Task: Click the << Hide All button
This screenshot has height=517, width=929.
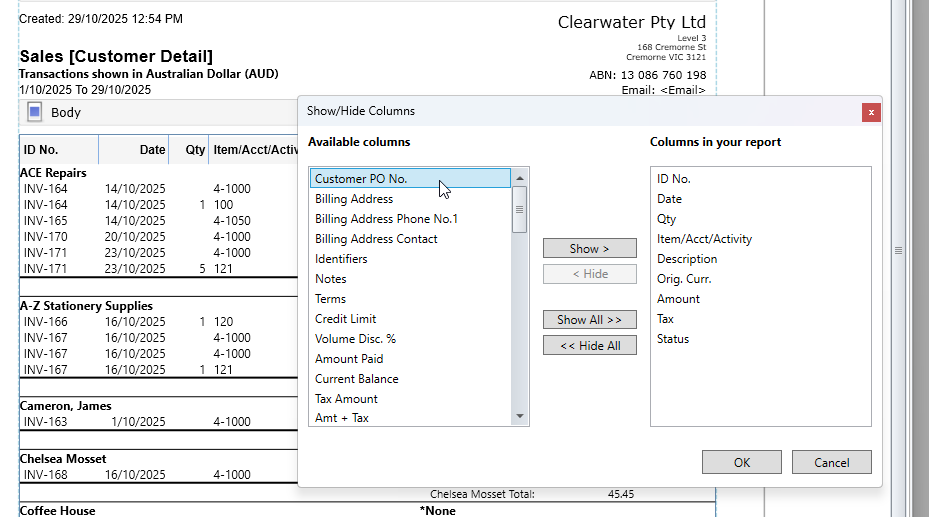Action: pyautogui.click(x=589, y=345)
